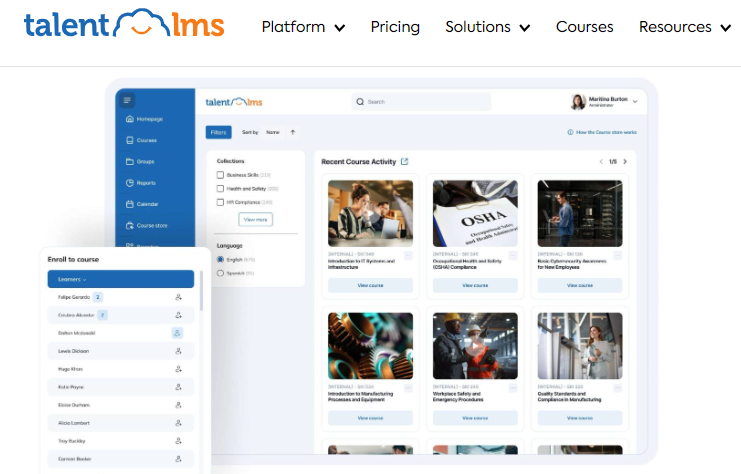The height and width of the screenshot is (474, 741).
Task: Select the Spanish language radio button
Action: pyautogui.click(x=220, y=273)
